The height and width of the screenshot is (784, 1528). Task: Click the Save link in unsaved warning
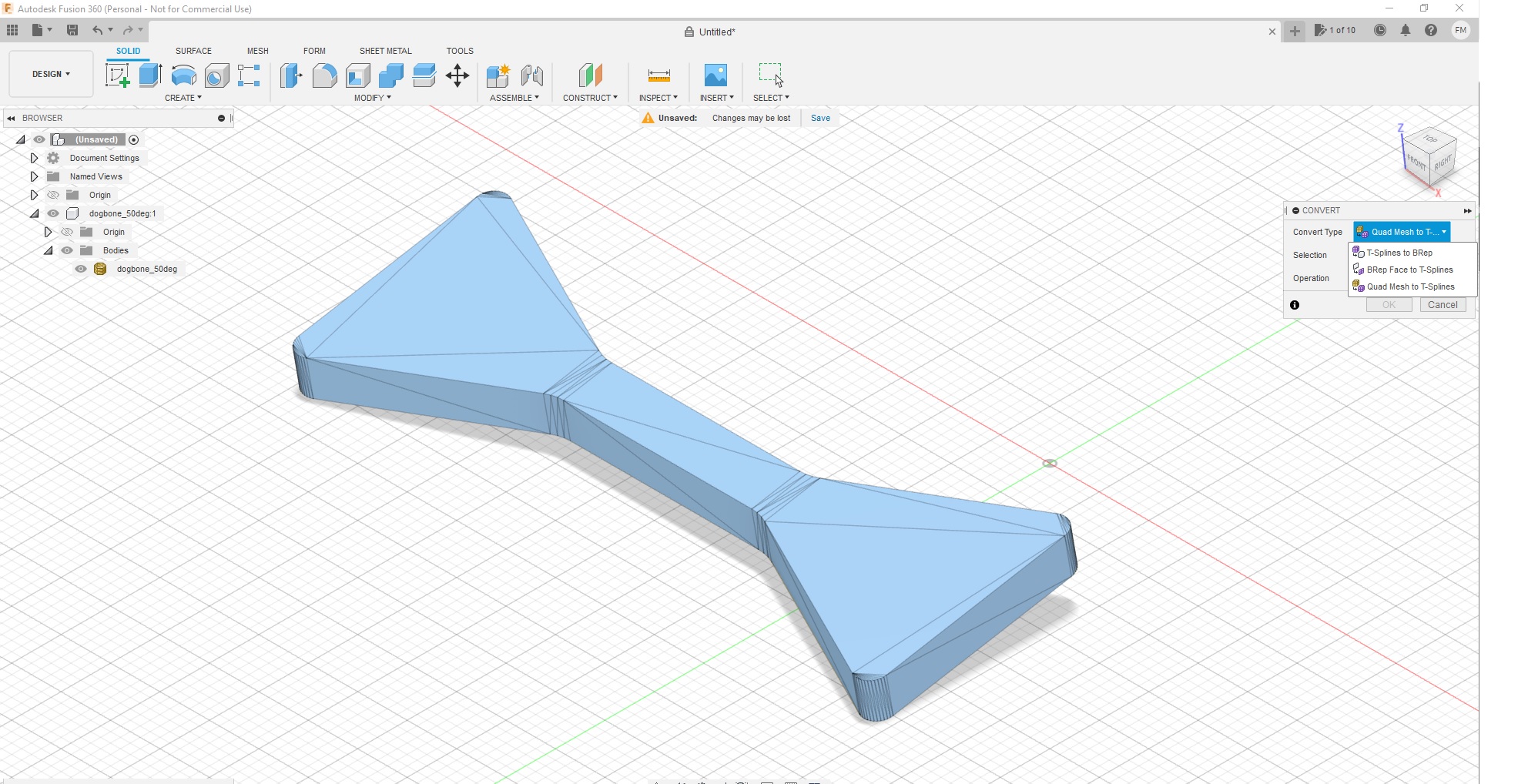click(x=820, y=118)
